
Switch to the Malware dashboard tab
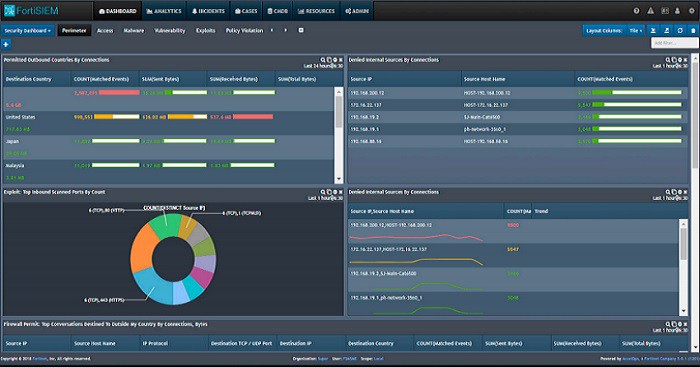click(x=134, y=30)
